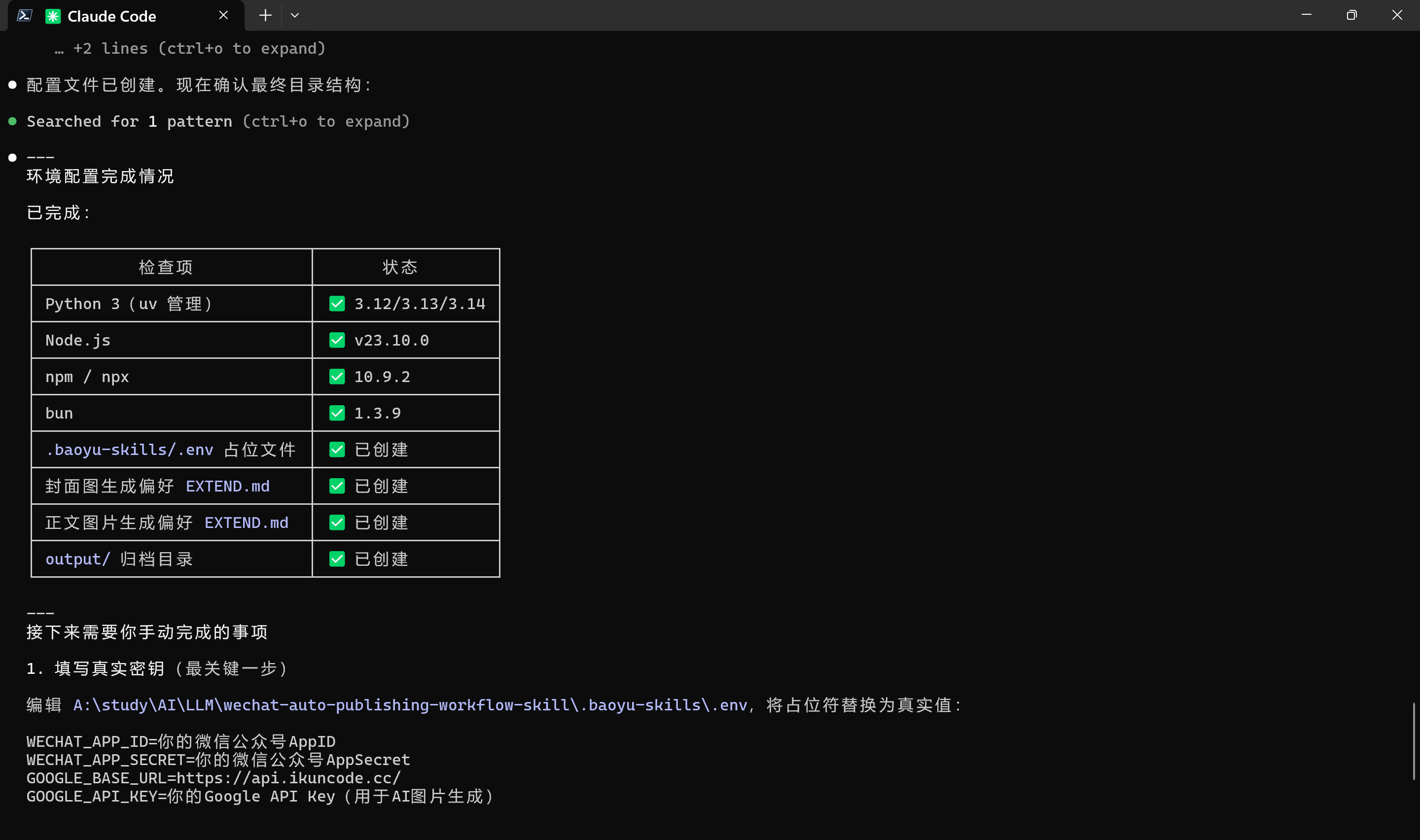Click green checkmark in bun row
1420x840 pixels.
tap(337, 413)
